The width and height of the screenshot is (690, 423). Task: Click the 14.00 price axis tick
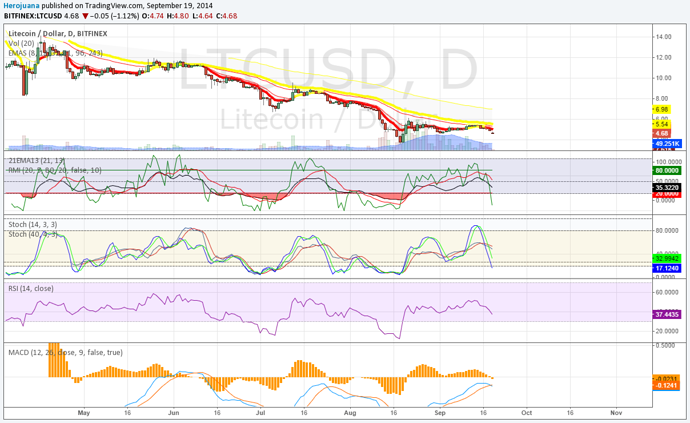[x=664, y=37]
